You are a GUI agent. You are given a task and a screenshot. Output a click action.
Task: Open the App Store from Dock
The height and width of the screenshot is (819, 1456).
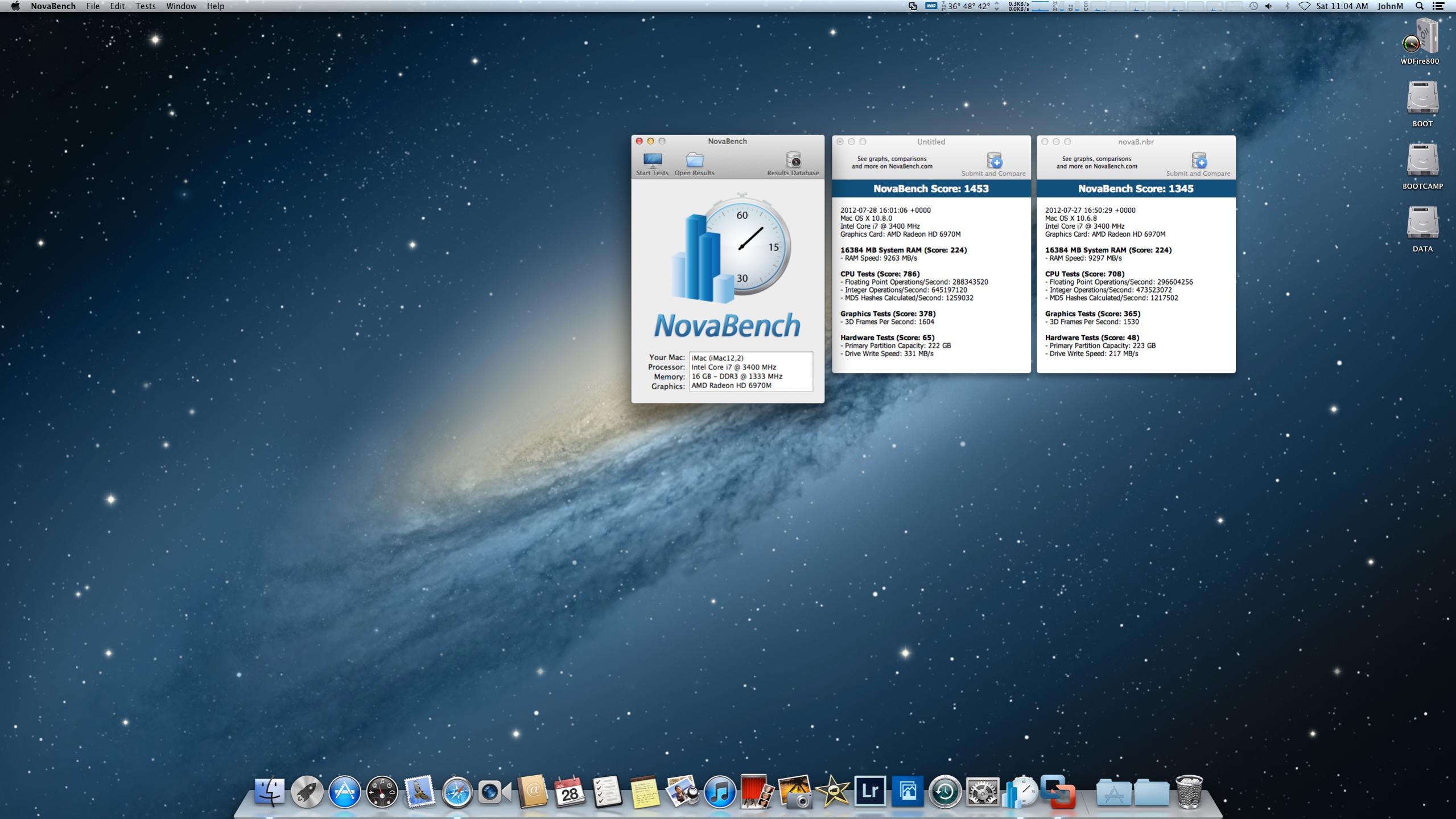pos(344,791)
